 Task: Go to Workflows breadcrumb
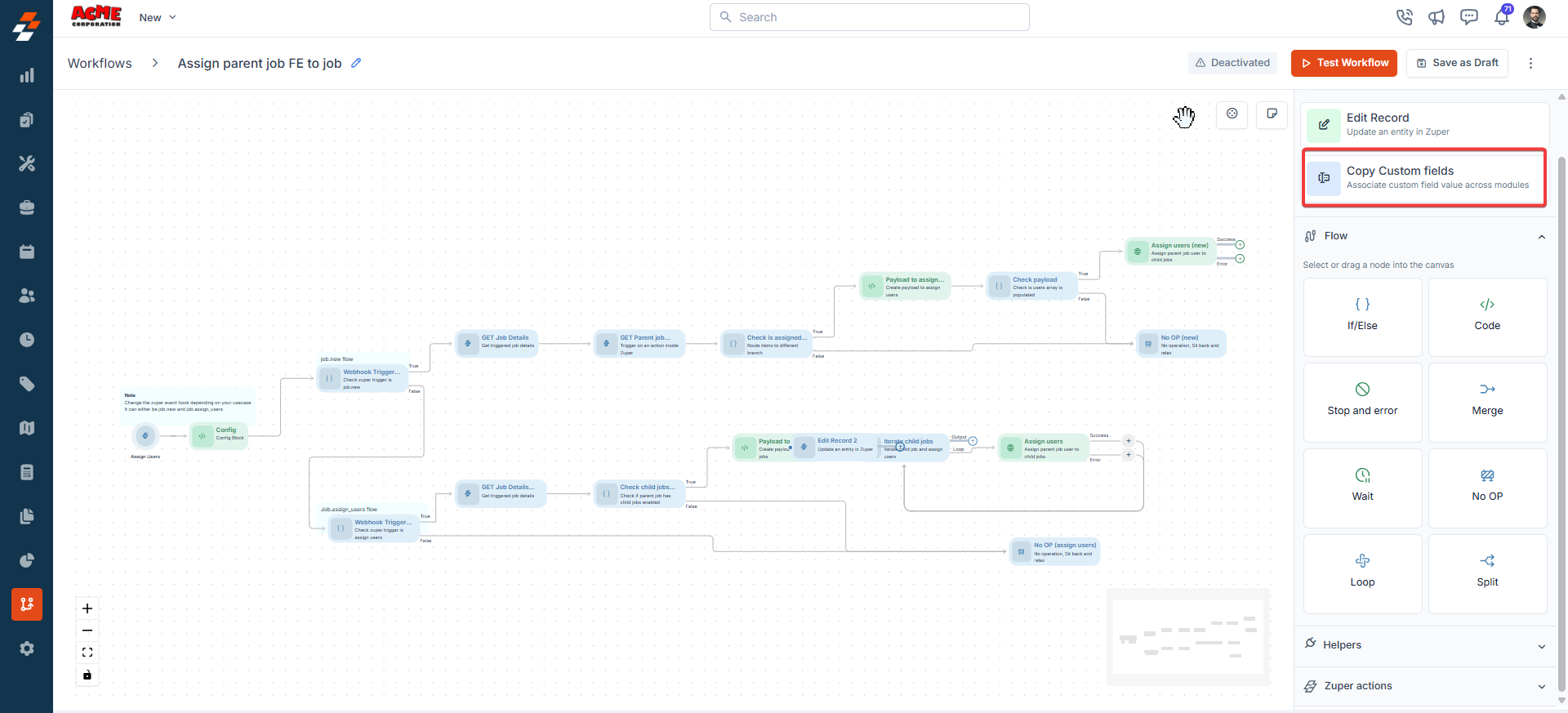point(100,64)
